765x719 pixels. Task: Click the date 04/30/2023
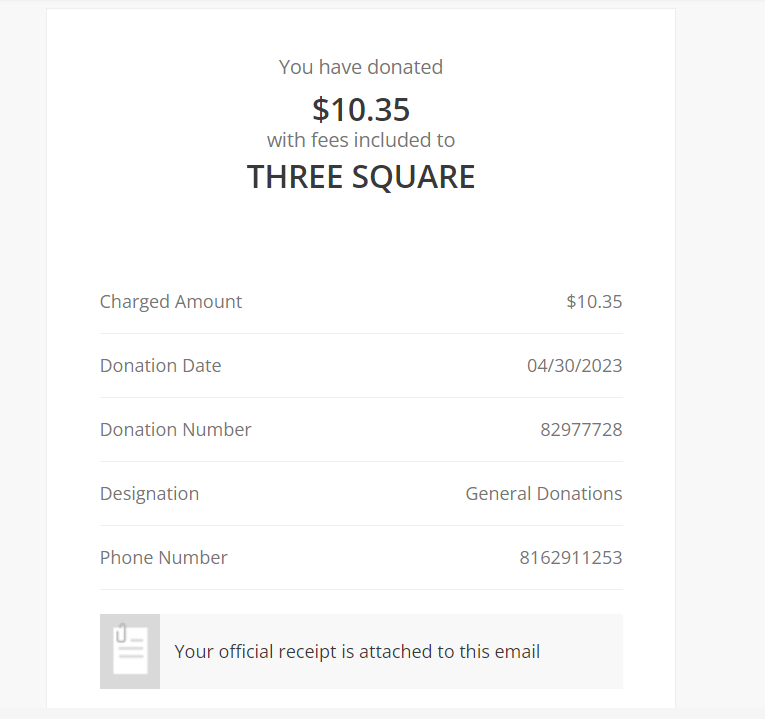pos(575,366)
